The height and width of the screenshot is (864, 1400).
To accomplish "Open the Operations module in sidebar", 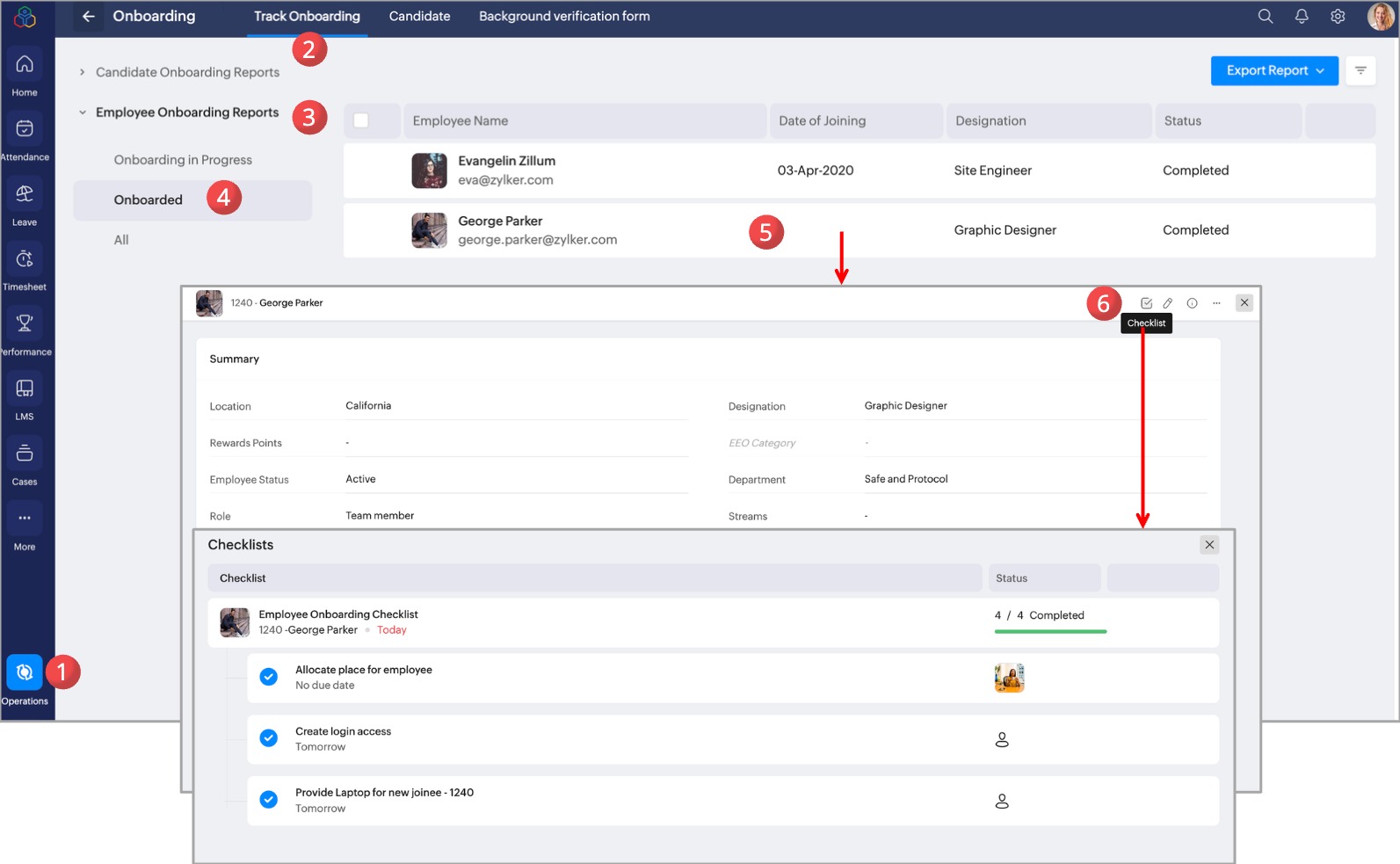I will (x=25, y=673).
